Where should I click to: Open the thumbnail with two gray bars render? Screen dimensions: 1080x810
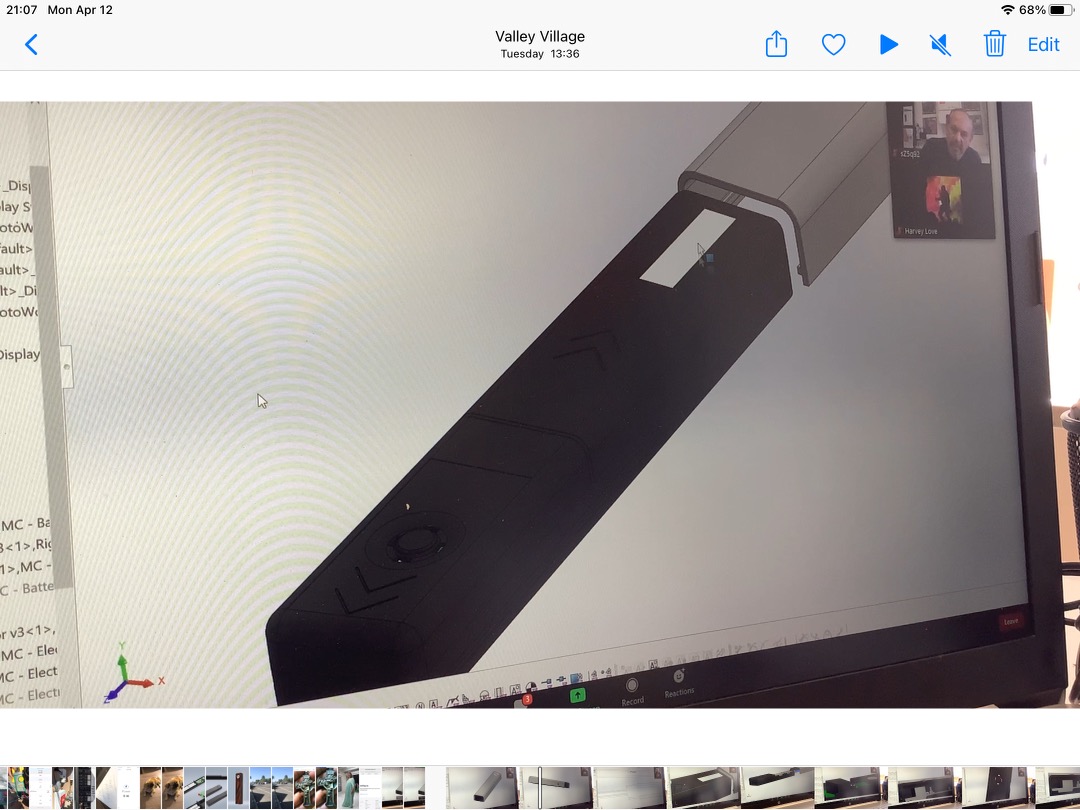pyautogui.click(x=216, y=788)
